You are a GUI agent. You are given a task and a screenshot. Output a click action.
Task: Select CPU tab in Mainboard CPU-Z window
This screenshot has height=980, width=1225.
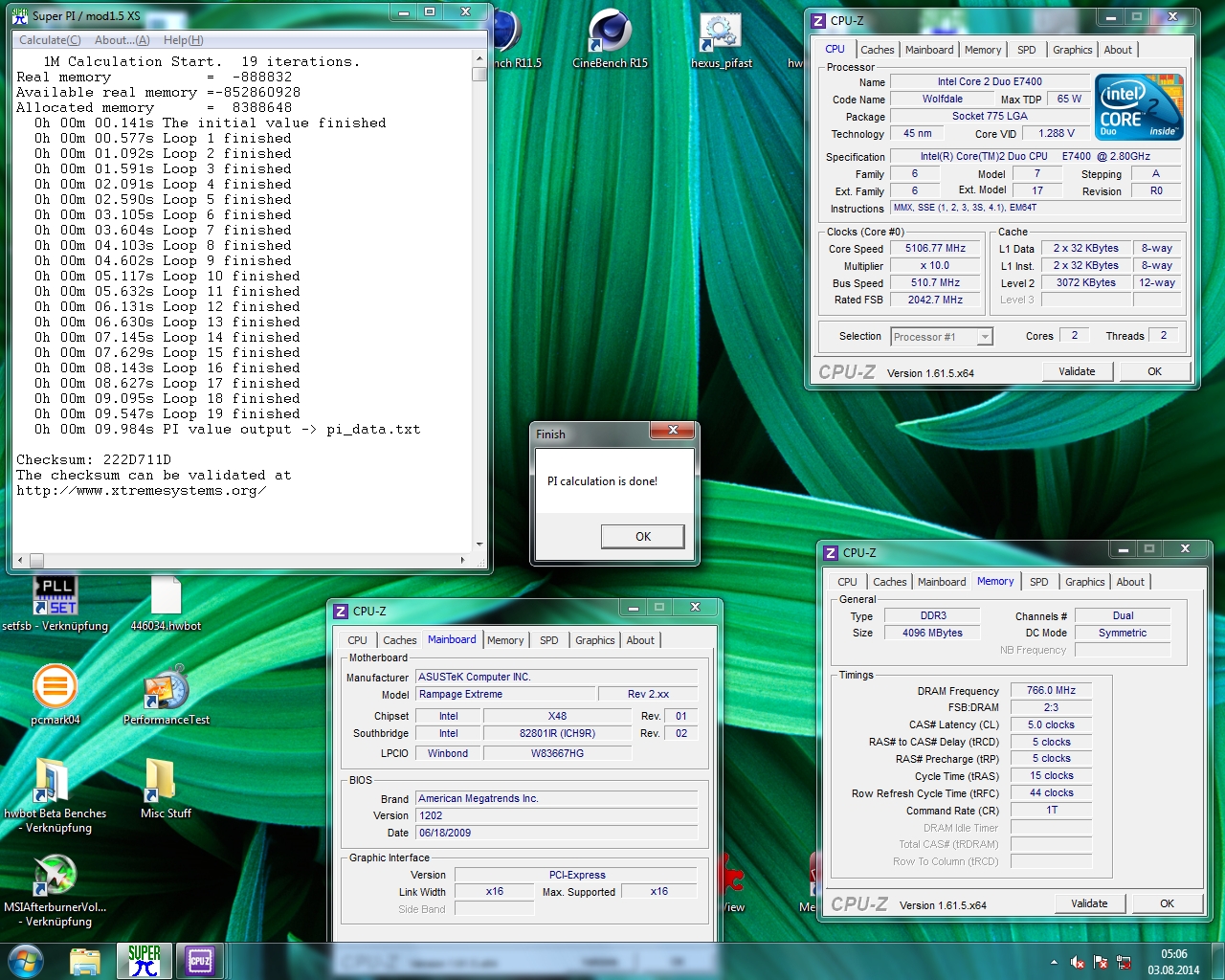(357, 640)
